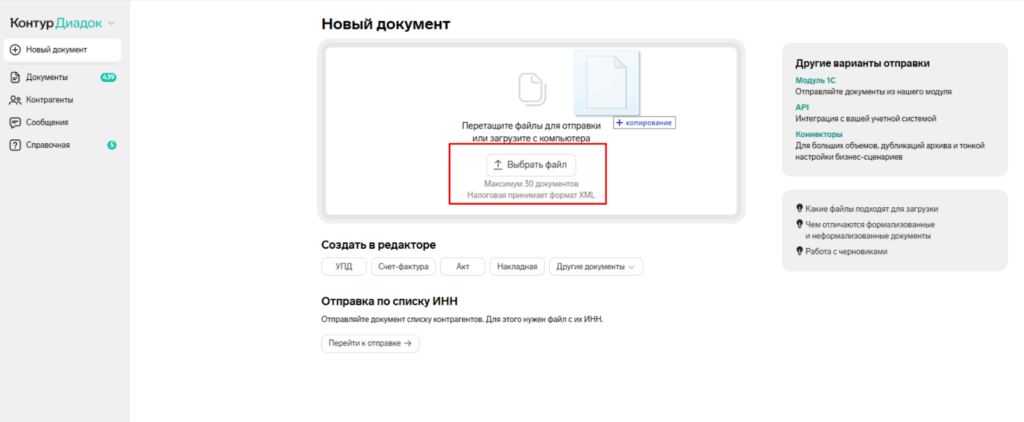Click the Другие варианты отправки heading

click(x=863, y=63)
